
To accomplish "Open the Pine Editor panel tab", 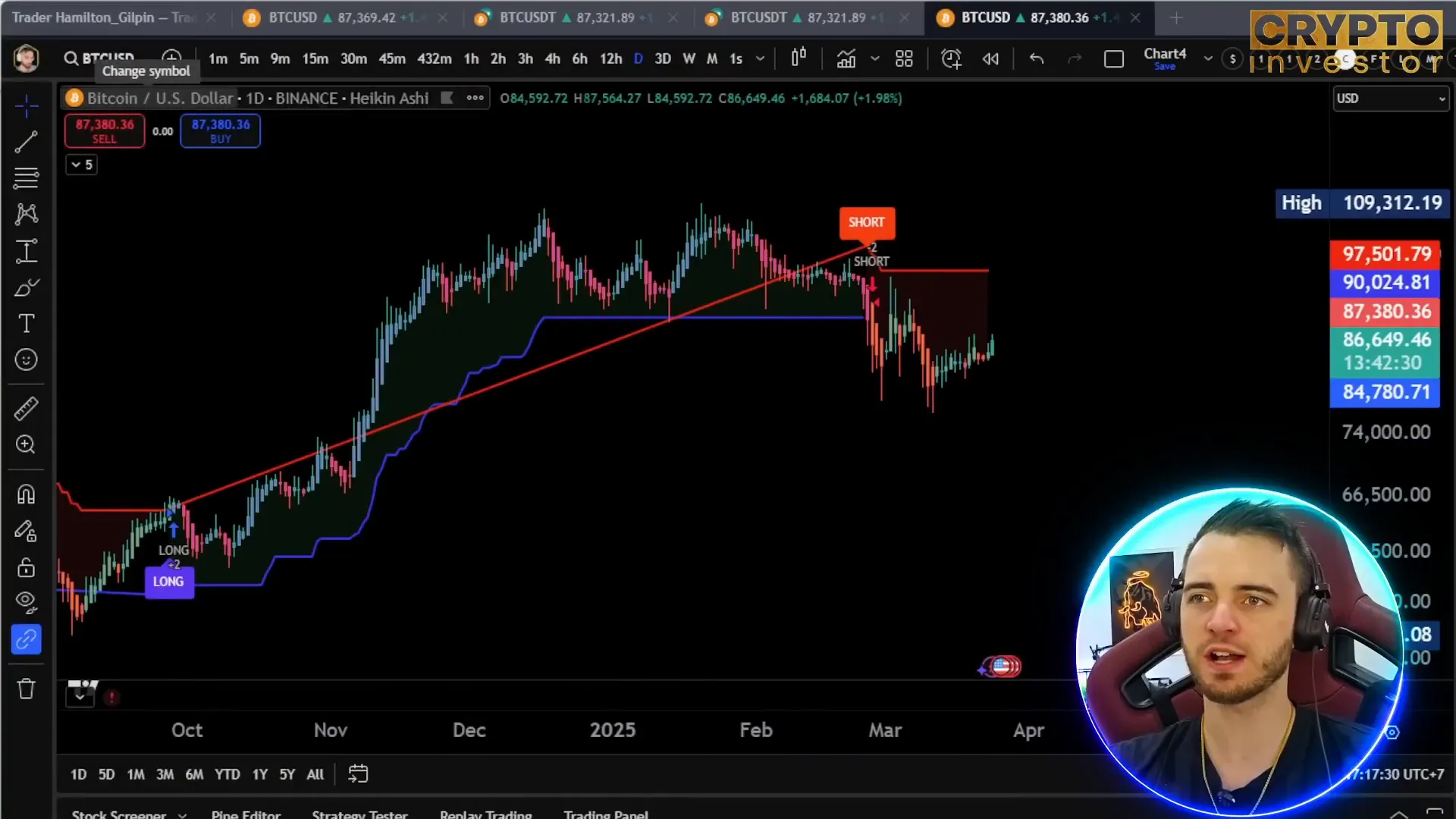I will [x=246, y=814].
